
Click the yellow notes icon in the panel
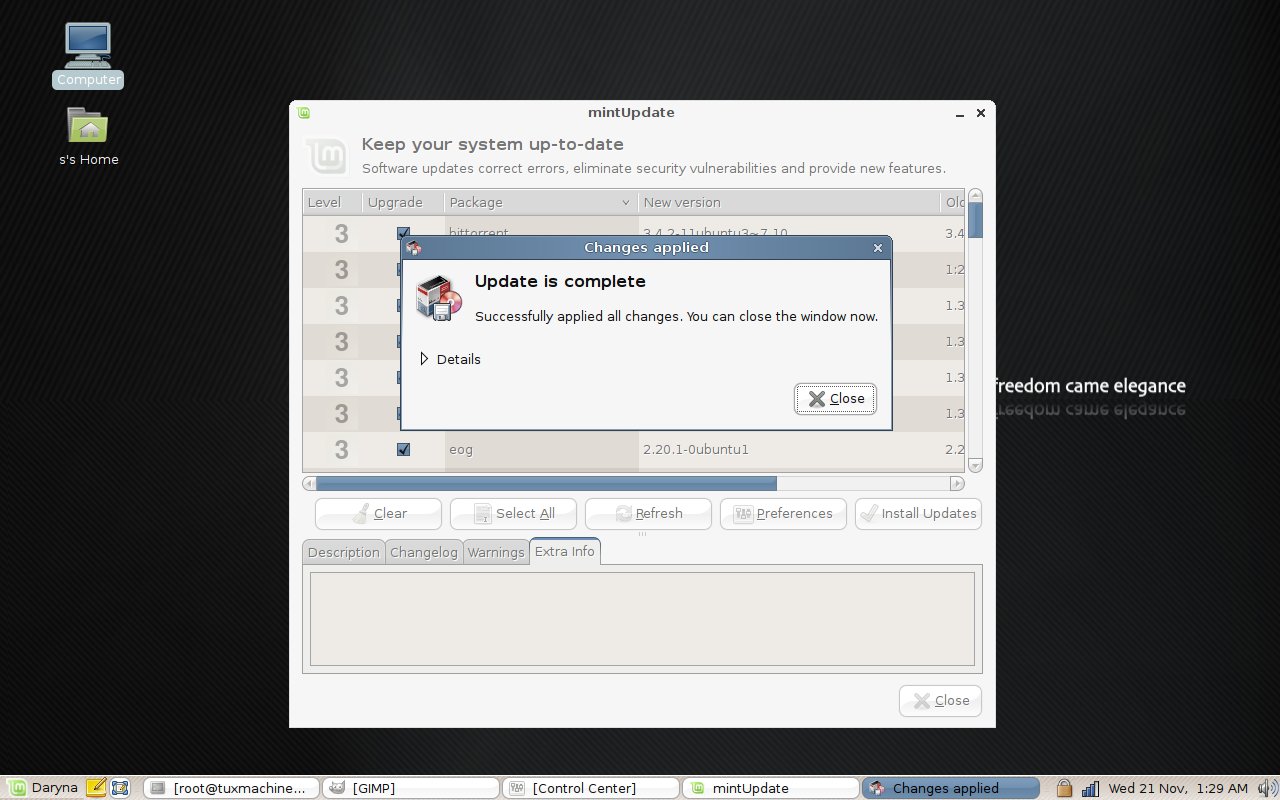96,788
